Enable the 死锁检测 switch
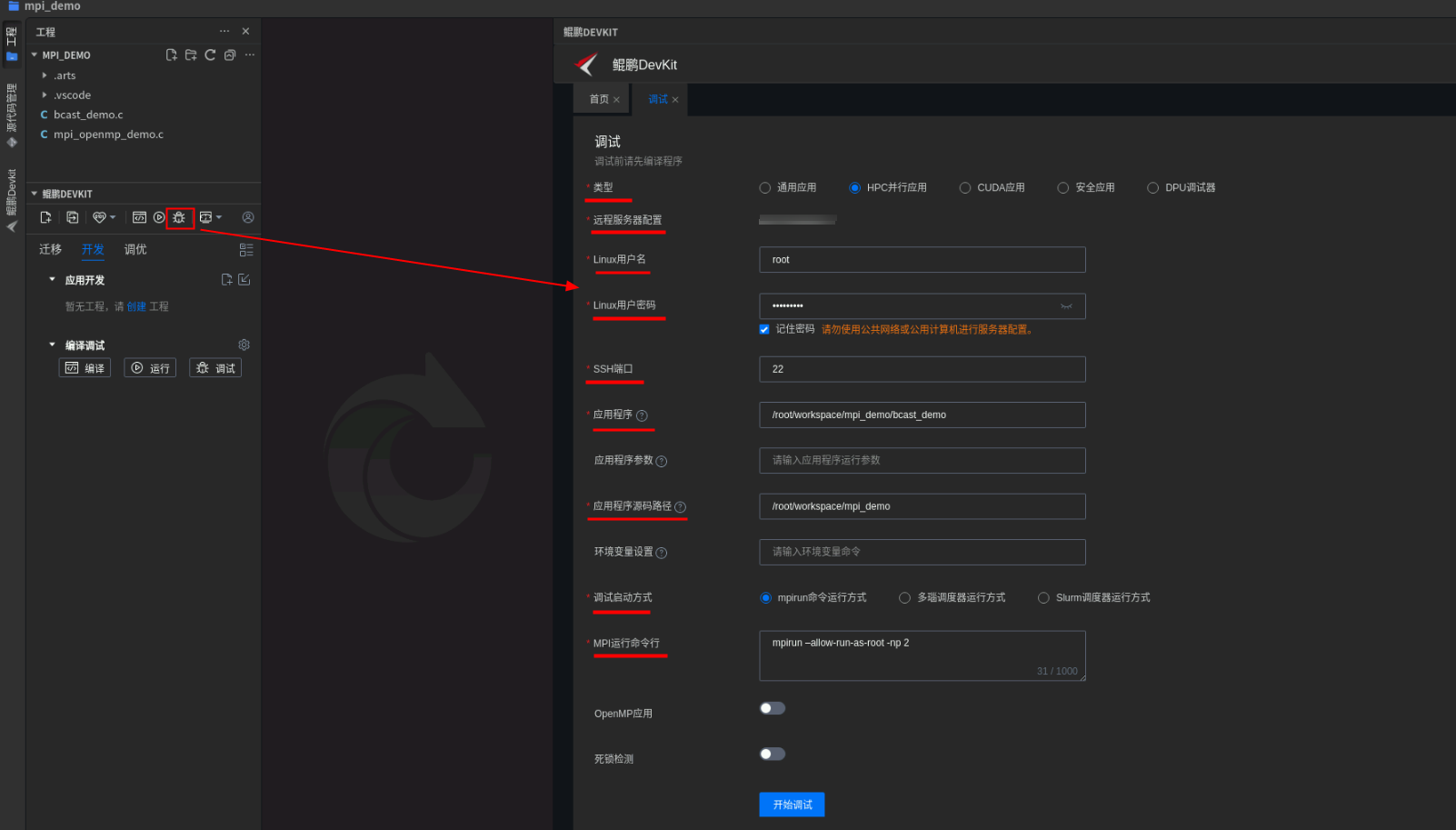This screenshot has height=830, width=1456. tap(773, 754)
